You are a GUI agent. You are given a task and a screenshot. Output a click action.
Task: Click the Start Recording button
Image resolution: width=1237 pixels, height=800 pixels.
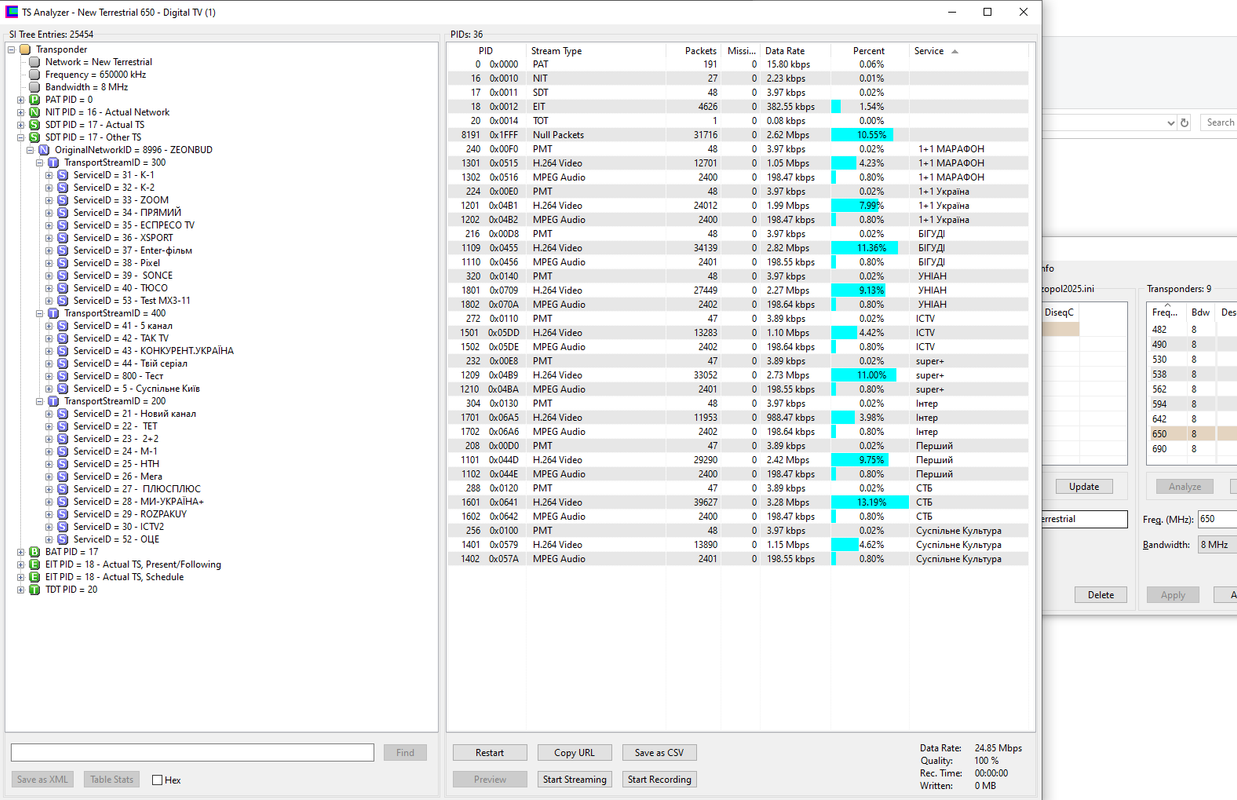click(659, 779)
